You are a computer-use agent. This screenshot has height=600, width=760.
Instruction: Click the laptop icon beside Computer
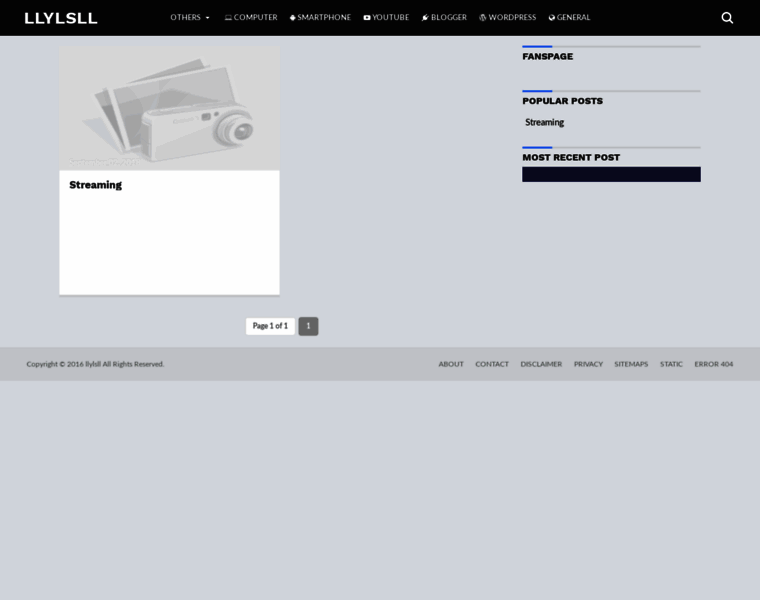(228, 18)
